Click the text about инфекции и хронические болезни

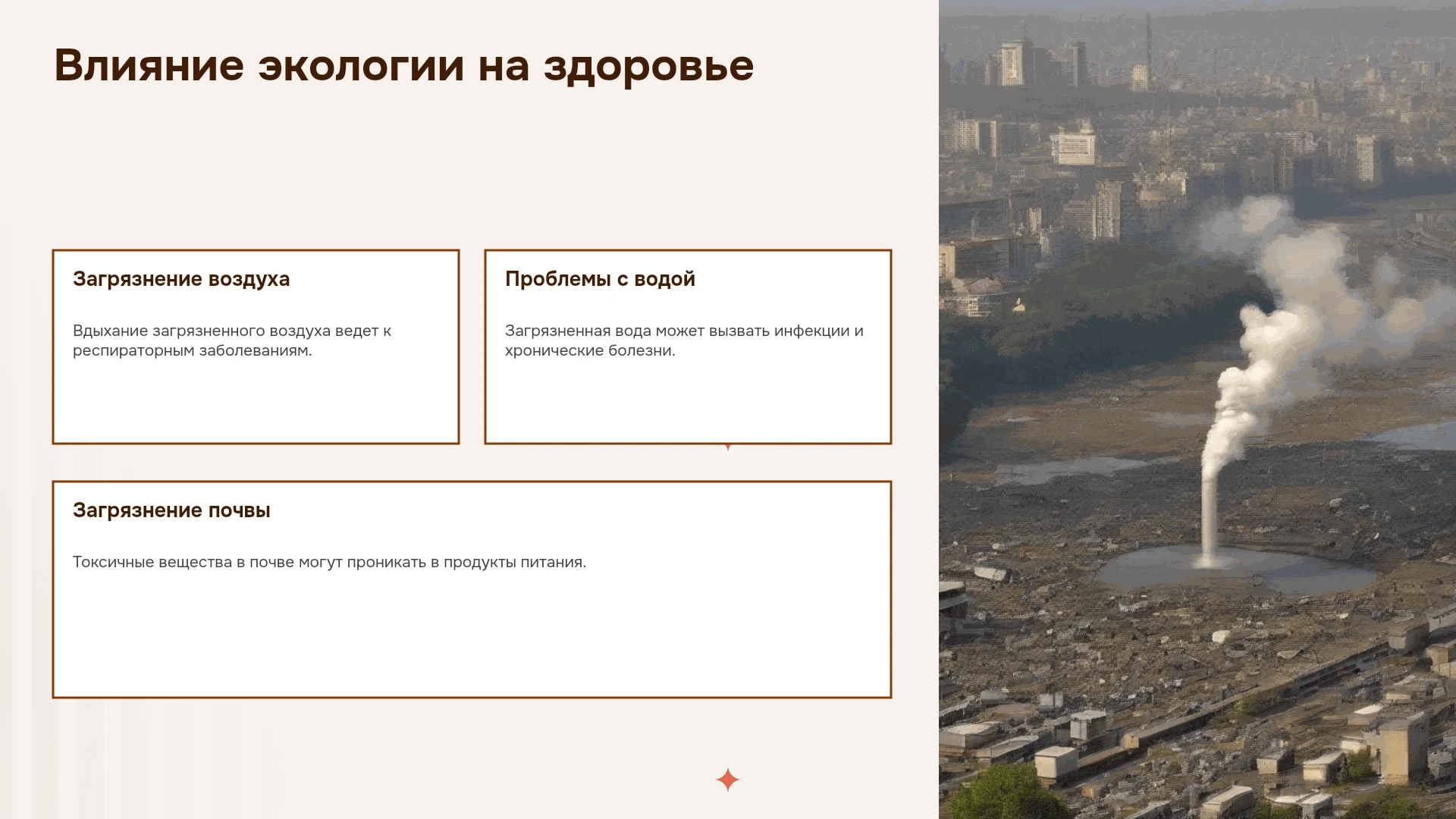click(684, 340)
